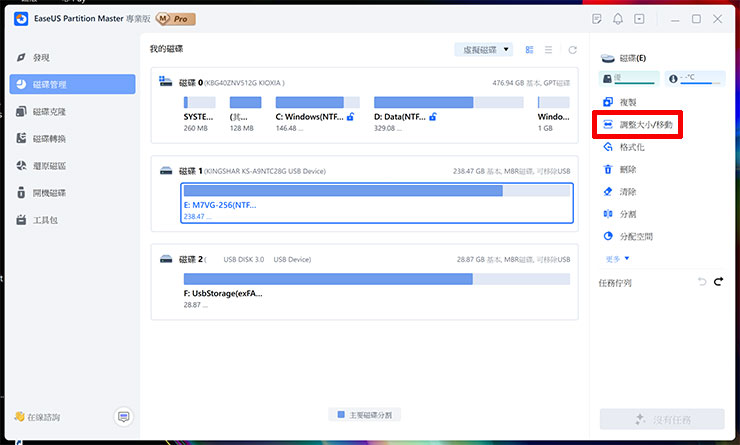Viewport: 740px width, 445px height.
Task: Open the disk health status indicator
Action: [629, 78]
